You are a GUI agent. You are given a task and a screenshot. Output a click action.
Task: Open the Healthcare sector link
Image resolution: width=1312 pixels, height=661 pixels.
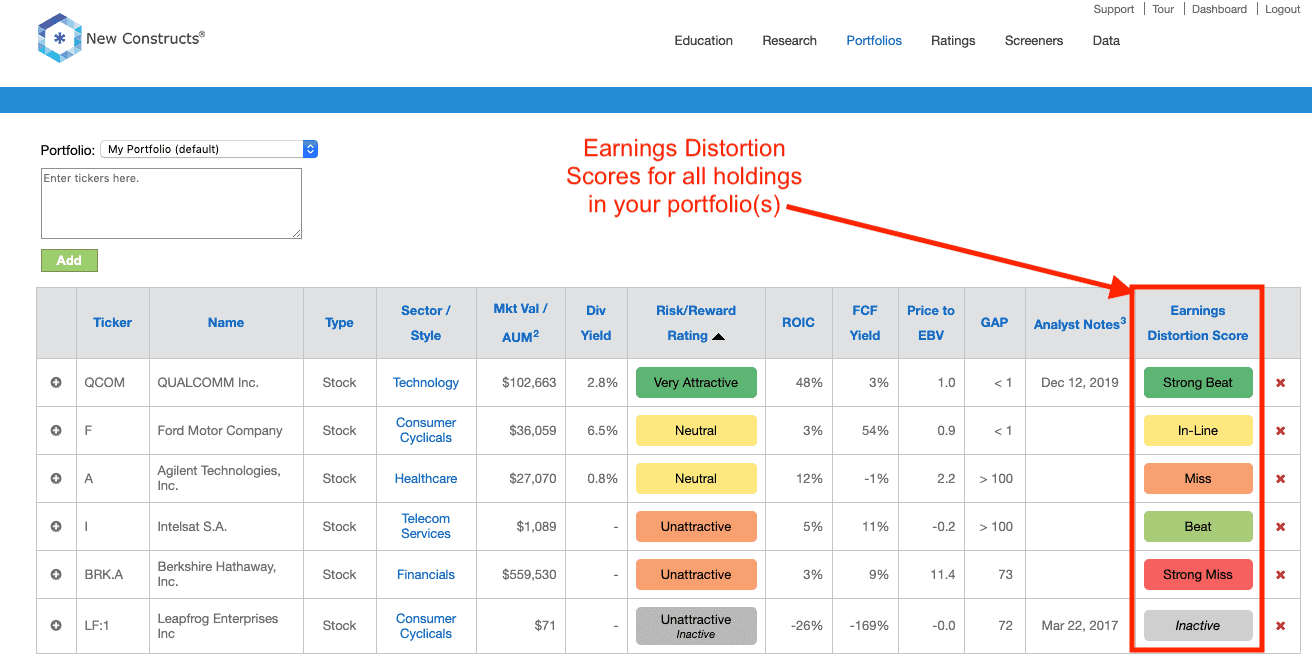426,479
